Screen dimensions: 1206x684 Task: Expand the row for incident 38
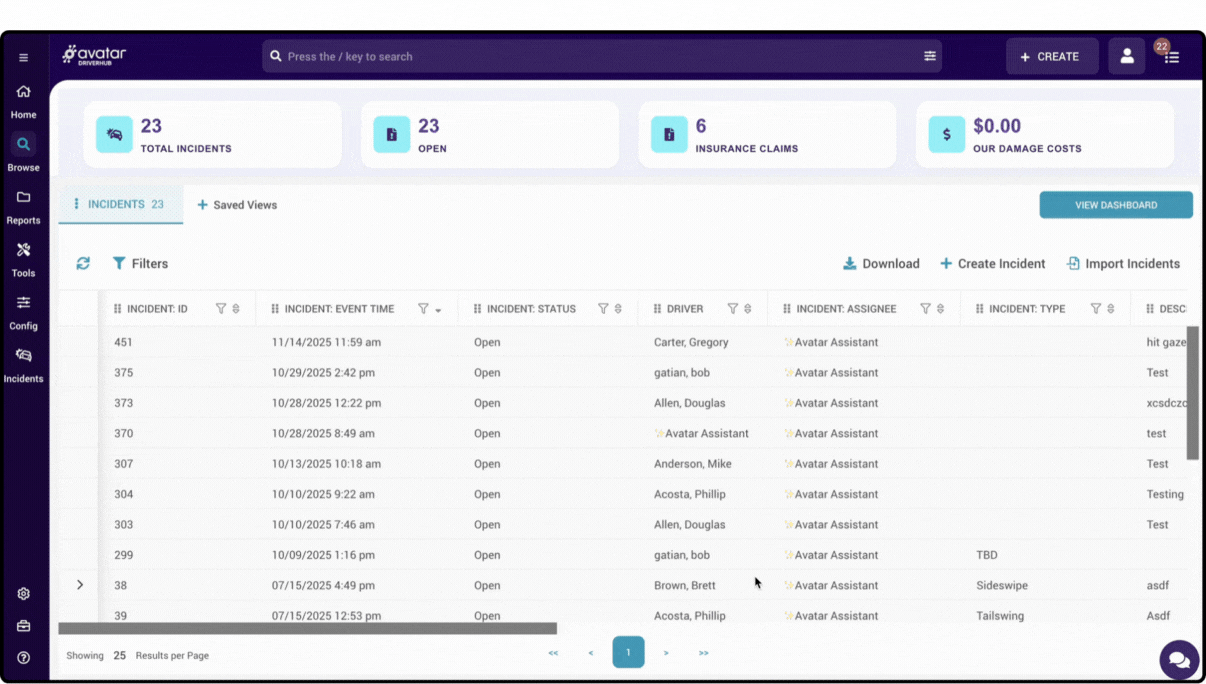pyautogui.click(x=80, y=585)
